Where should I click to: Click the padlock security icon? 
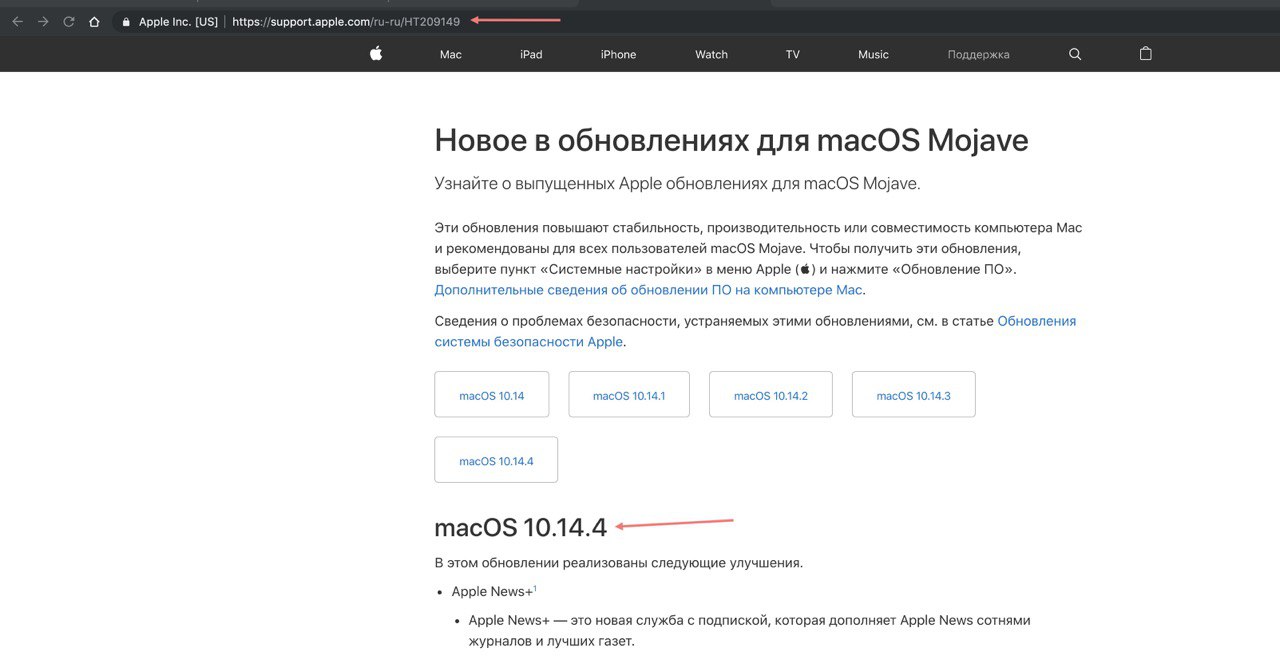click(x=125, y=21)
